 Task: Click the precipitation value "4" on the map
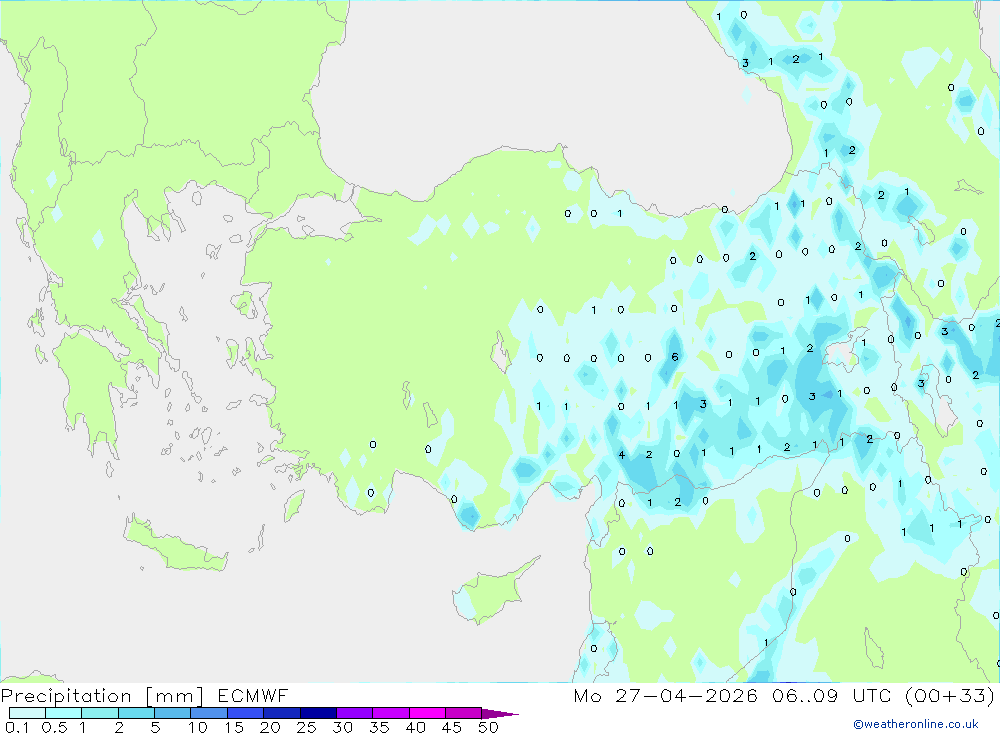[x=622, y=455]
